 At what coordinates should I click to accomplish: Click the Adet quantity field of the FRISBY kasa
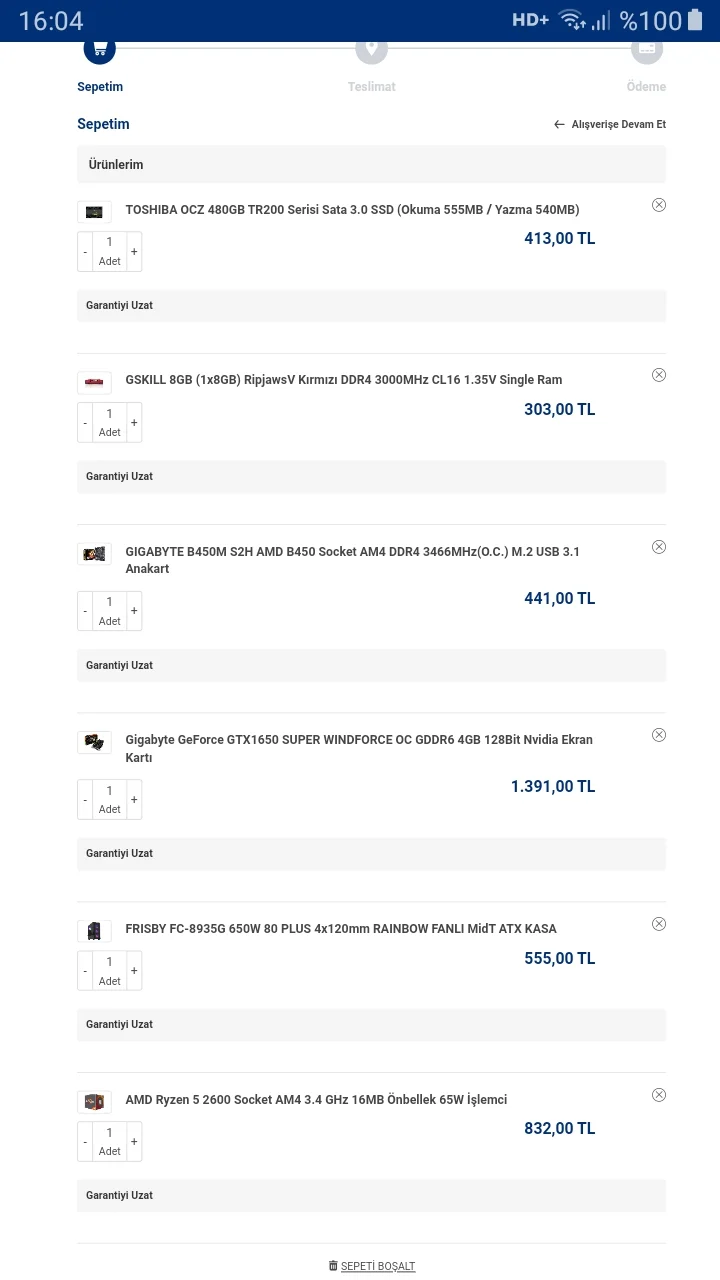109,970
